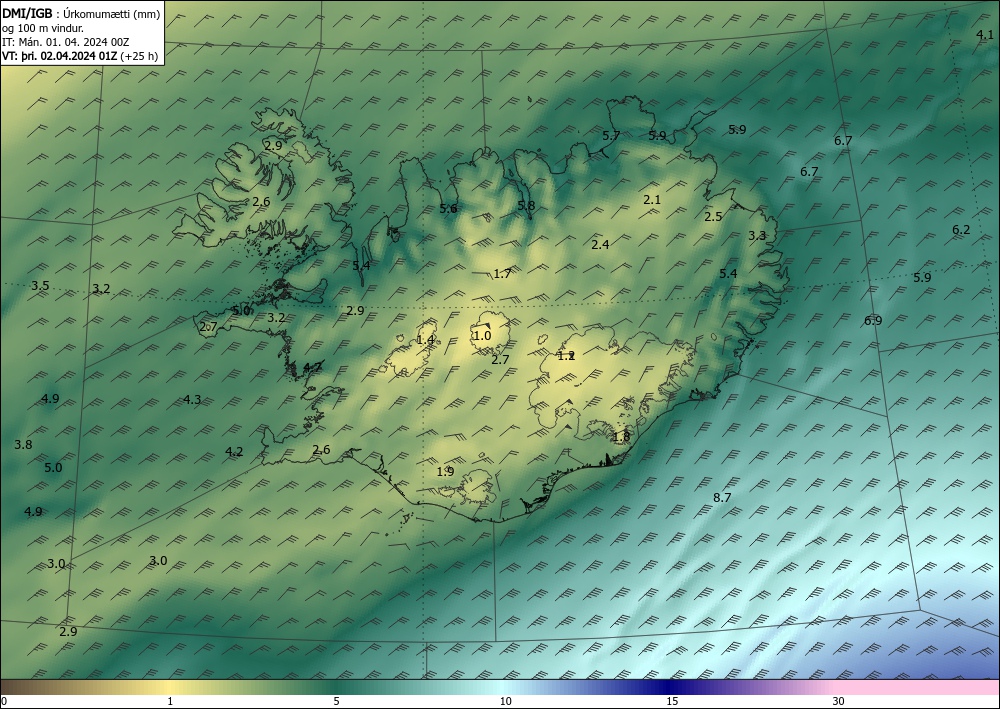1000x709 pixels.
Task: Click the '15' tick on the color scale
Action: pyautogui.click(x=672, y=702)
